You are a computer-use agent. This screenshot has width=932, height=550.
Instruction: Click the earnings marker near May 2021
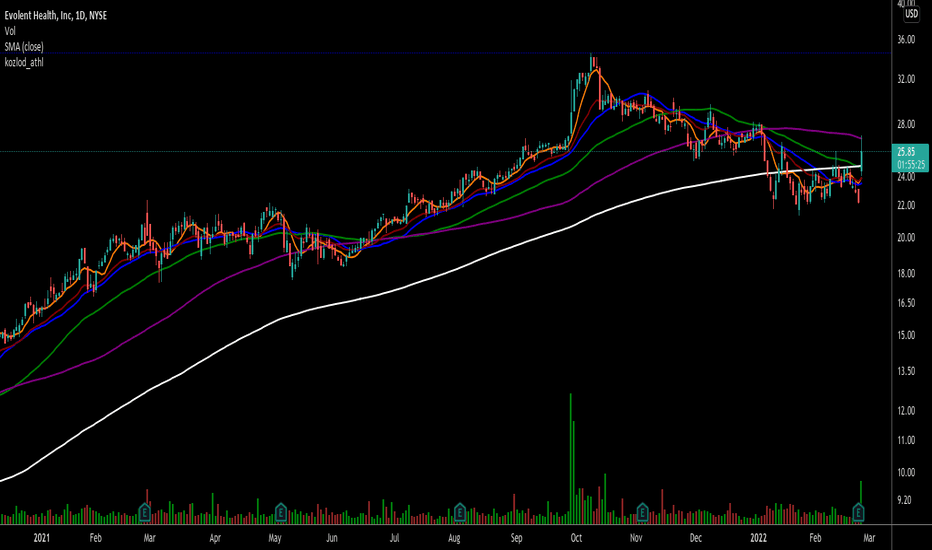pos(281,511)
